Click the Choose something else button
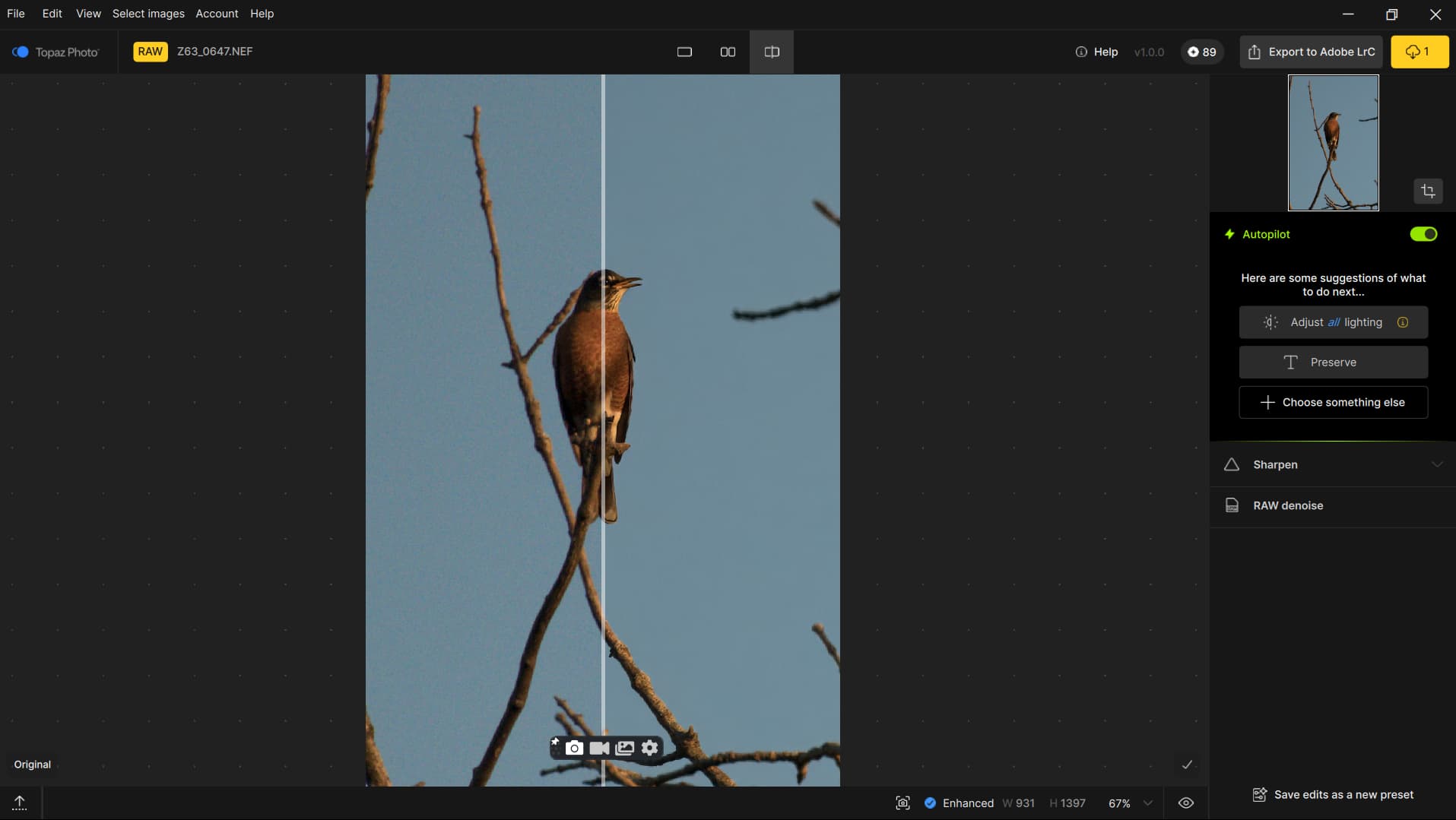The height and width of the screenshot is (820, 1456). tap(1333, 402)
